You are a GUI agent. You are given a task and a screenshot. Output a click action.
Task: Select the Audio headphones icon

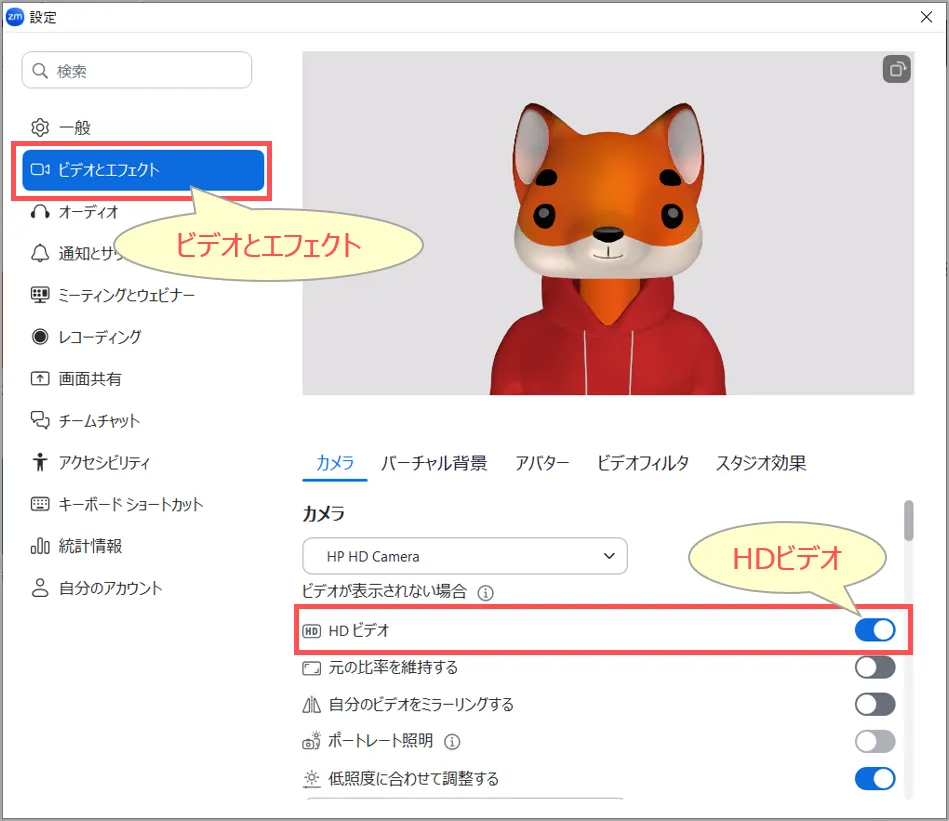point(40,212)
